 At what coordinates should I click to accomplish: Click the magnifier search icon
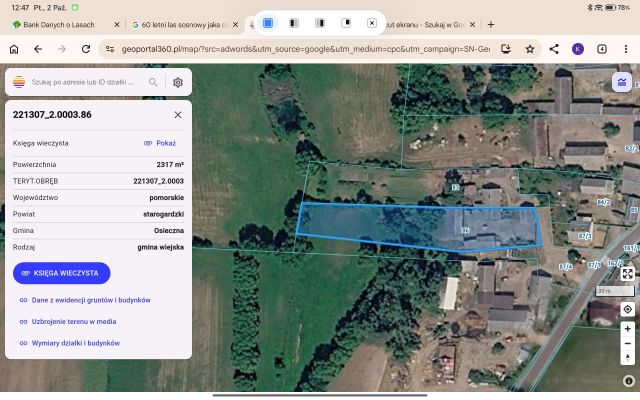click(x=153, y=82)
